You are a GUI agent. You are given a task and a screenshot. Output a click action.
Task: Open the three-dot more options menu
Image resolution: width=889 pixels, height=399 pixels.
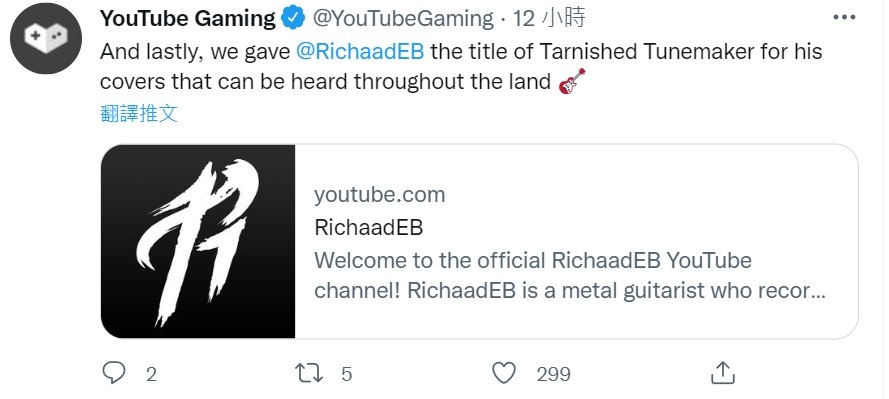point(844,18)
